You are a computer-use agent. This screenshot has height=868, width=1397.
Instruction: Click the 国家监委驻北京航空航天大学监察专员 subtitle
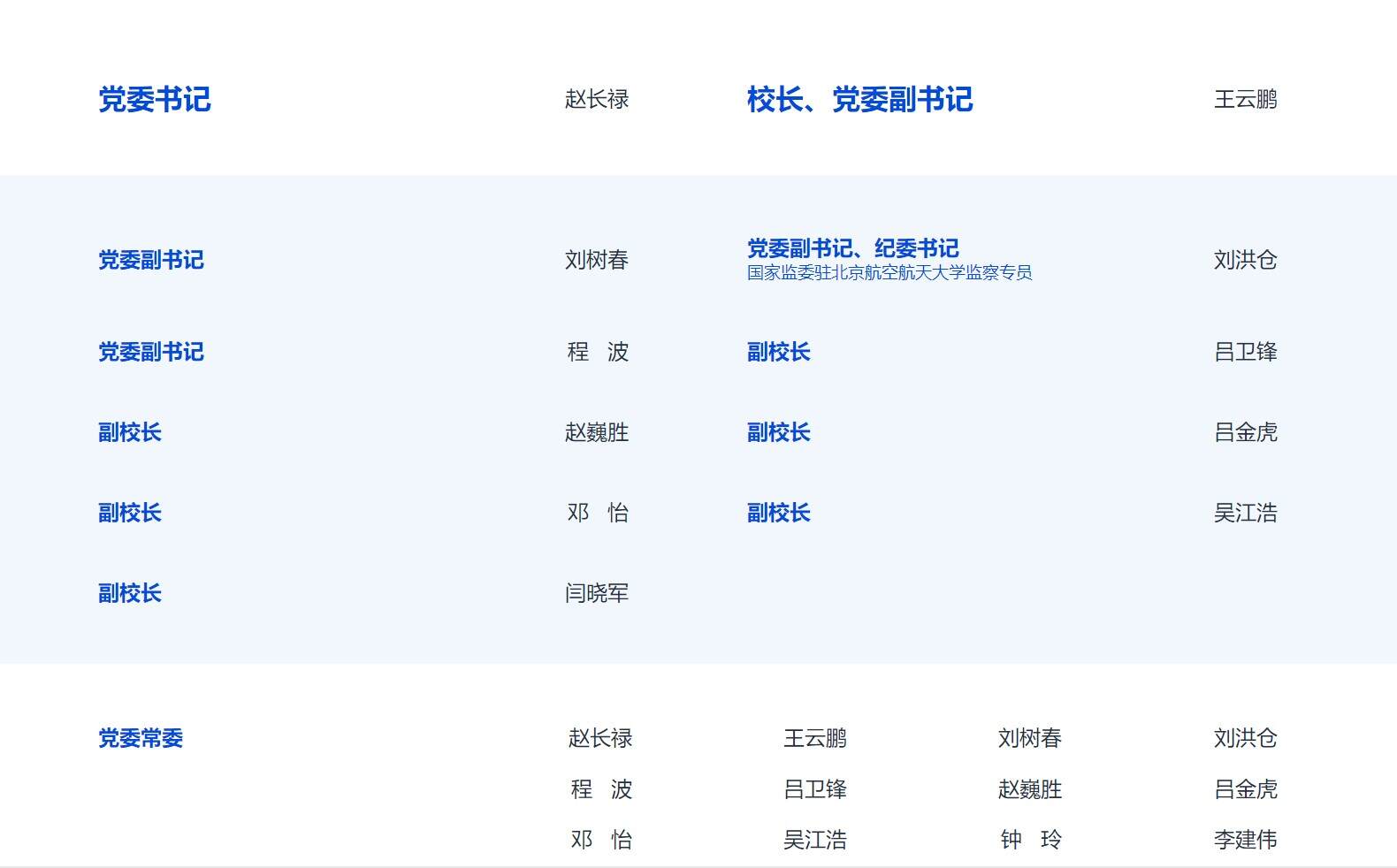pyautogui.click(x=889, y=273)
